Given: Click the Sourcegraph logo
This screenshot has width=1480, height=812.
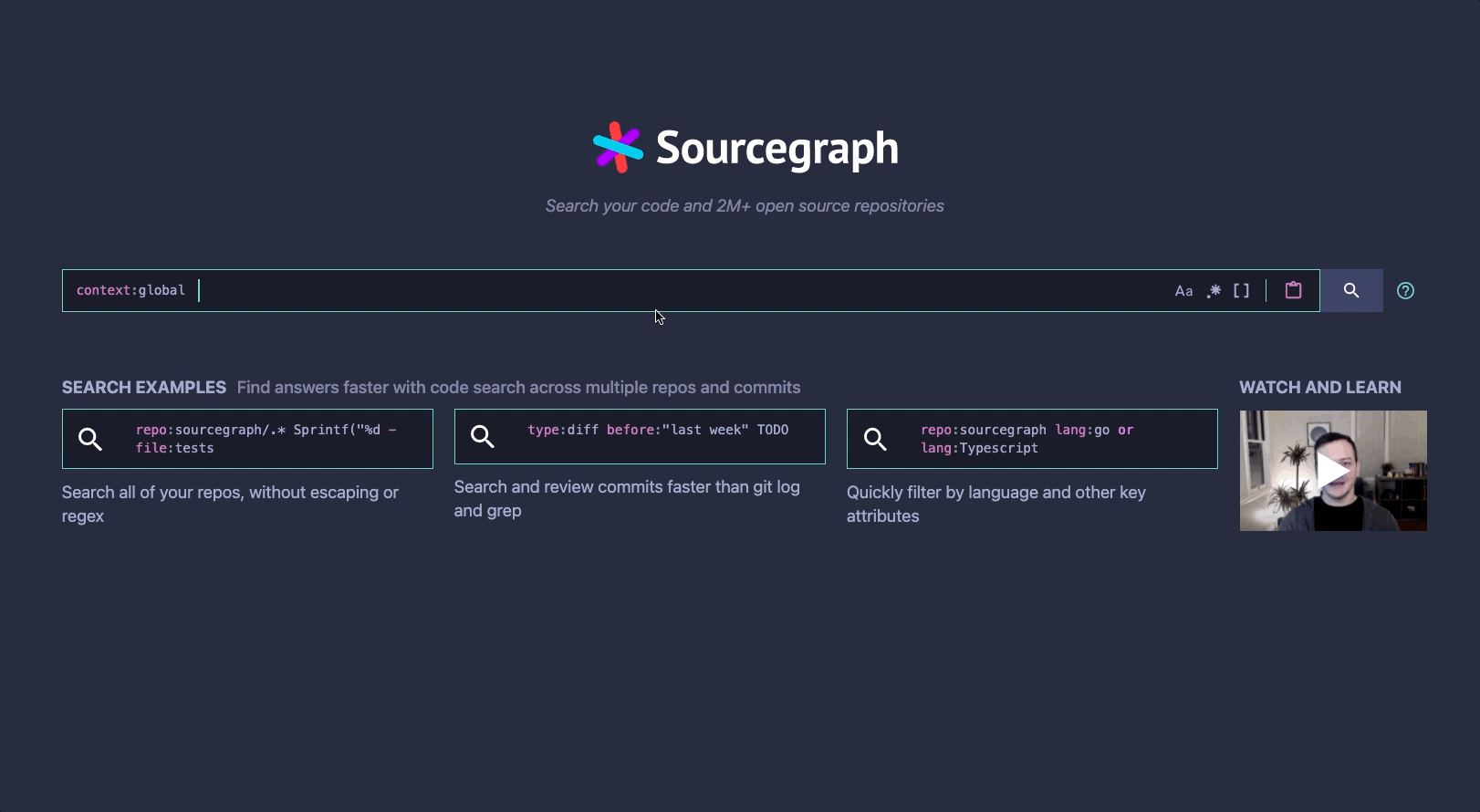Looking at the screenshot, I should 745,147.
